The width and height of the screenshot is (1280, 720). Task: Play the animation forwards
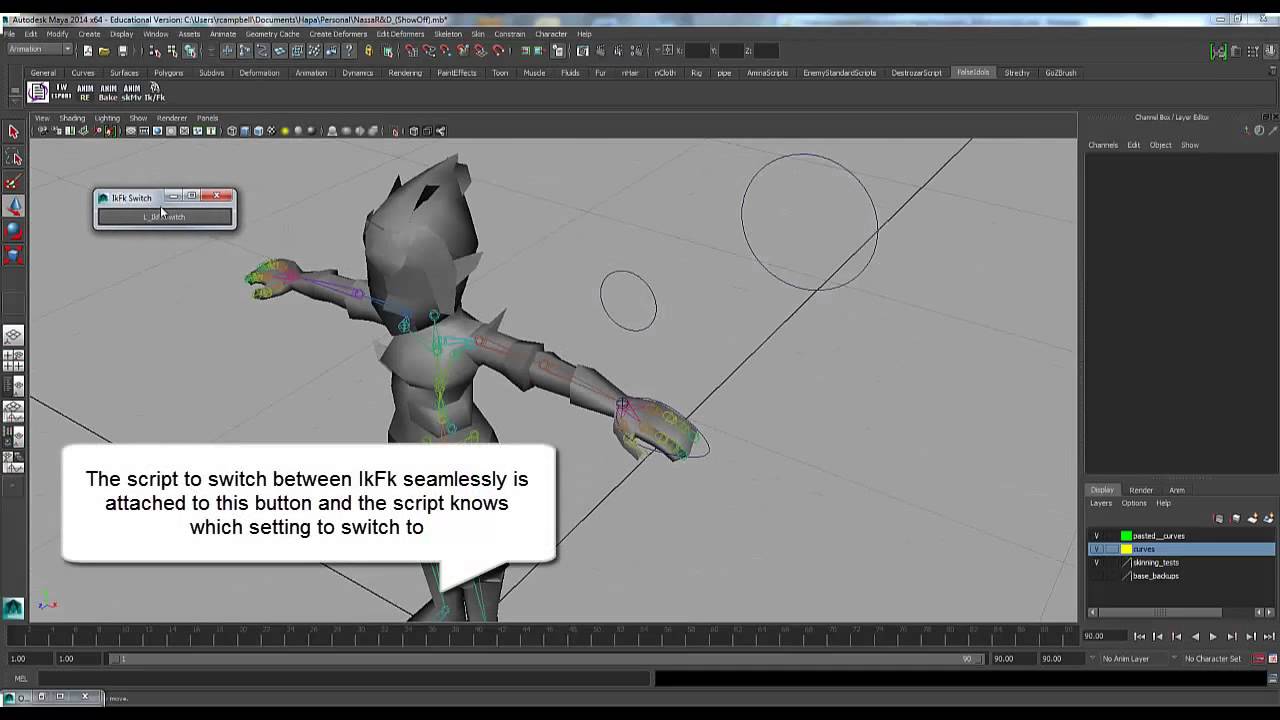tap(1213, 636)
